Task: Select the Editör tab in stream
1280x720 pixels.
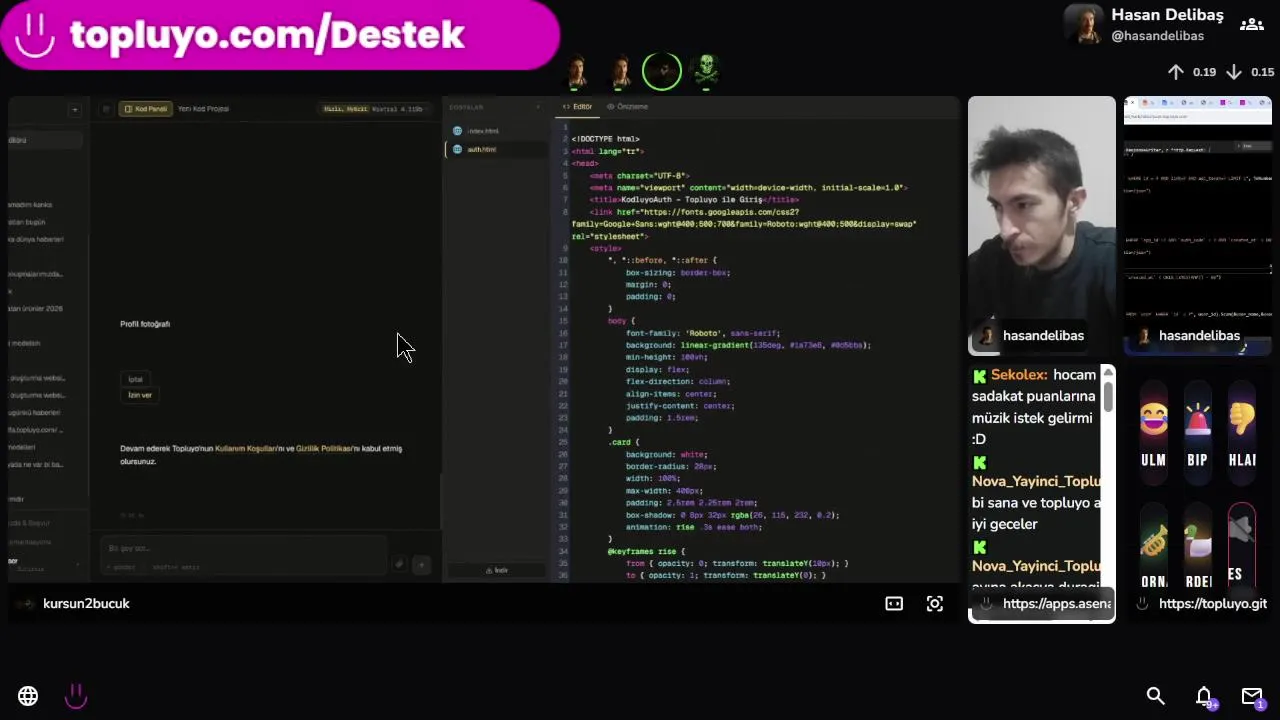Action: pyautogui.click(x=577, y=106)
